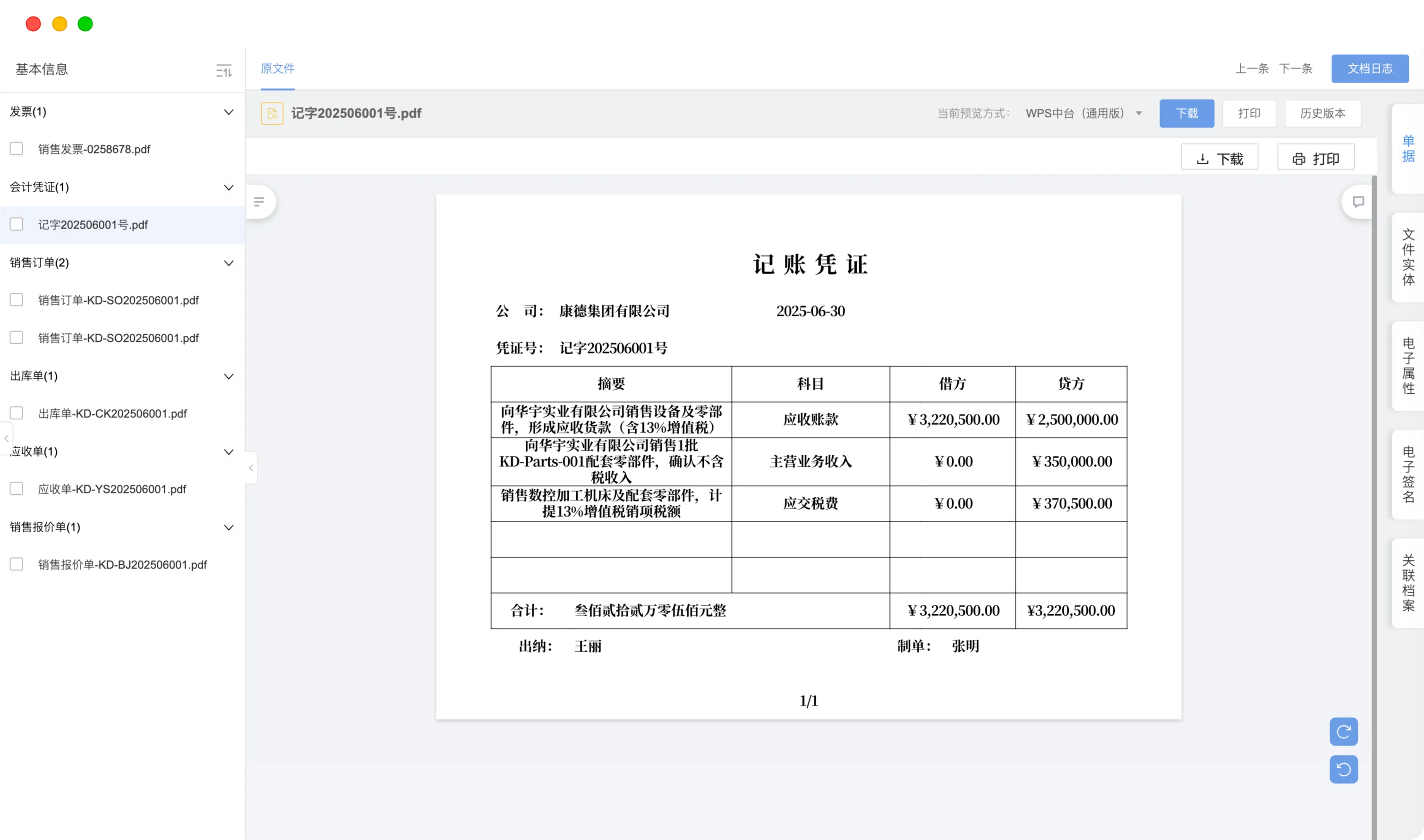Open the 电子属性 side tab

pyautogui.click(x=1408, y=365)
